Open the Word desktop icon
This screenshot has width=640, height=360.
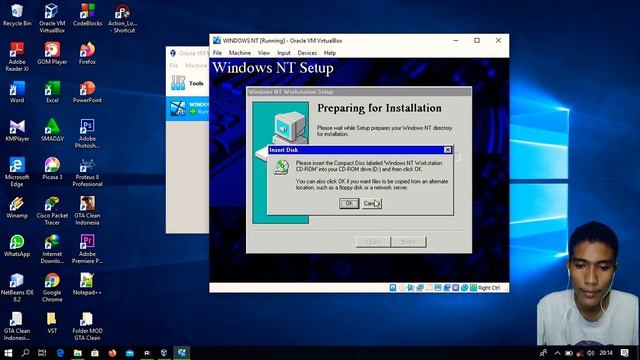[x=17, y=92]
